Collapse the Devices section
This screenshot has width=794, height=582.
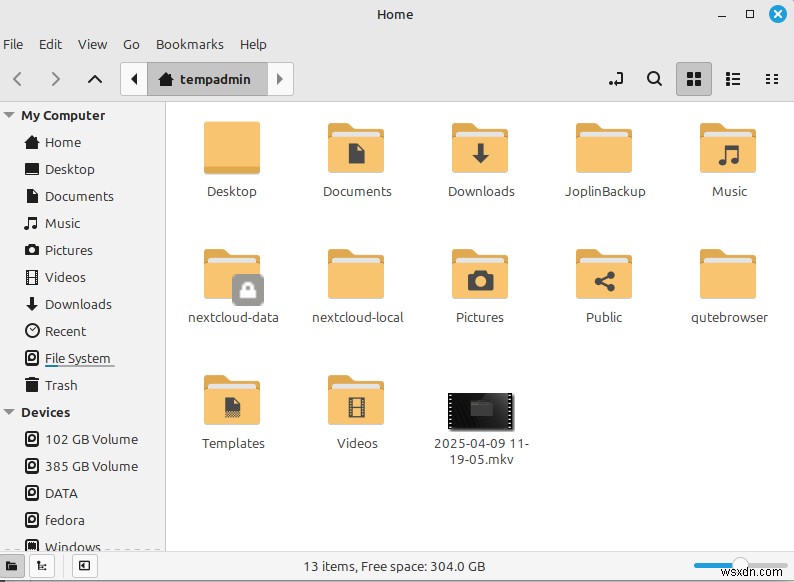point(9,412)
